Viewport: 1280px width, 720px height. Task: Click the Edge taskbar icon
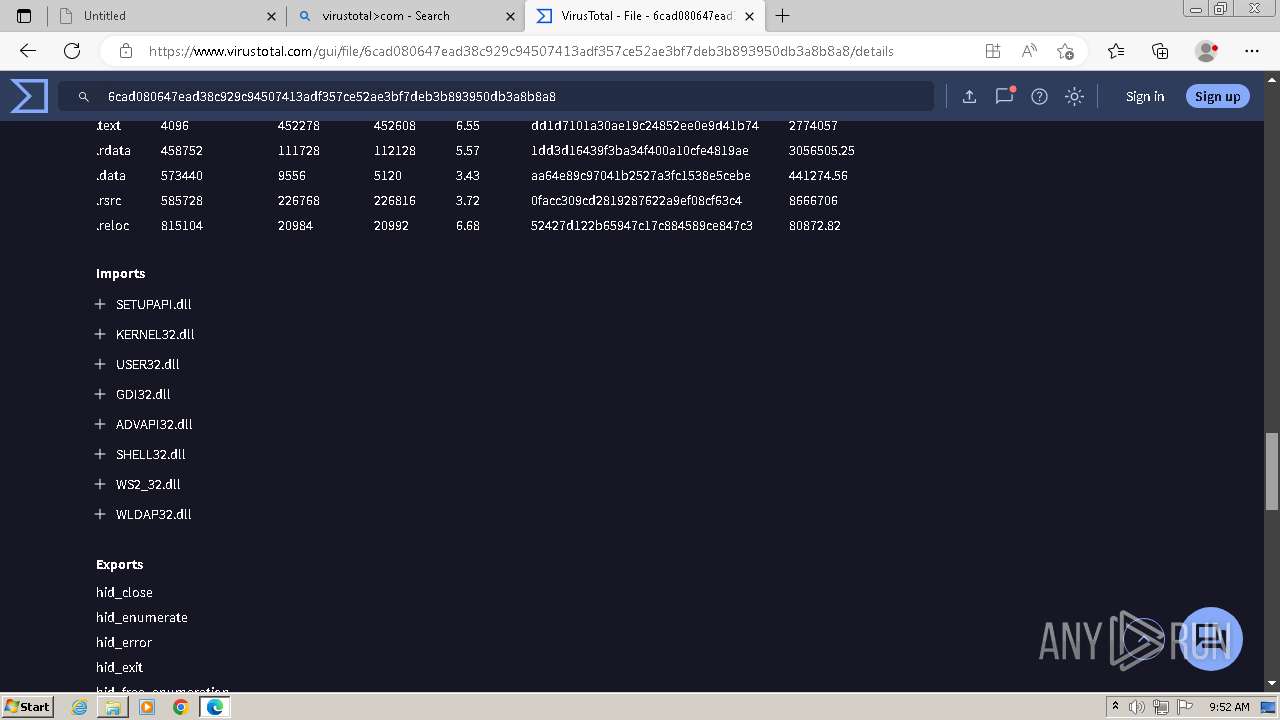[x=214, y=707]
